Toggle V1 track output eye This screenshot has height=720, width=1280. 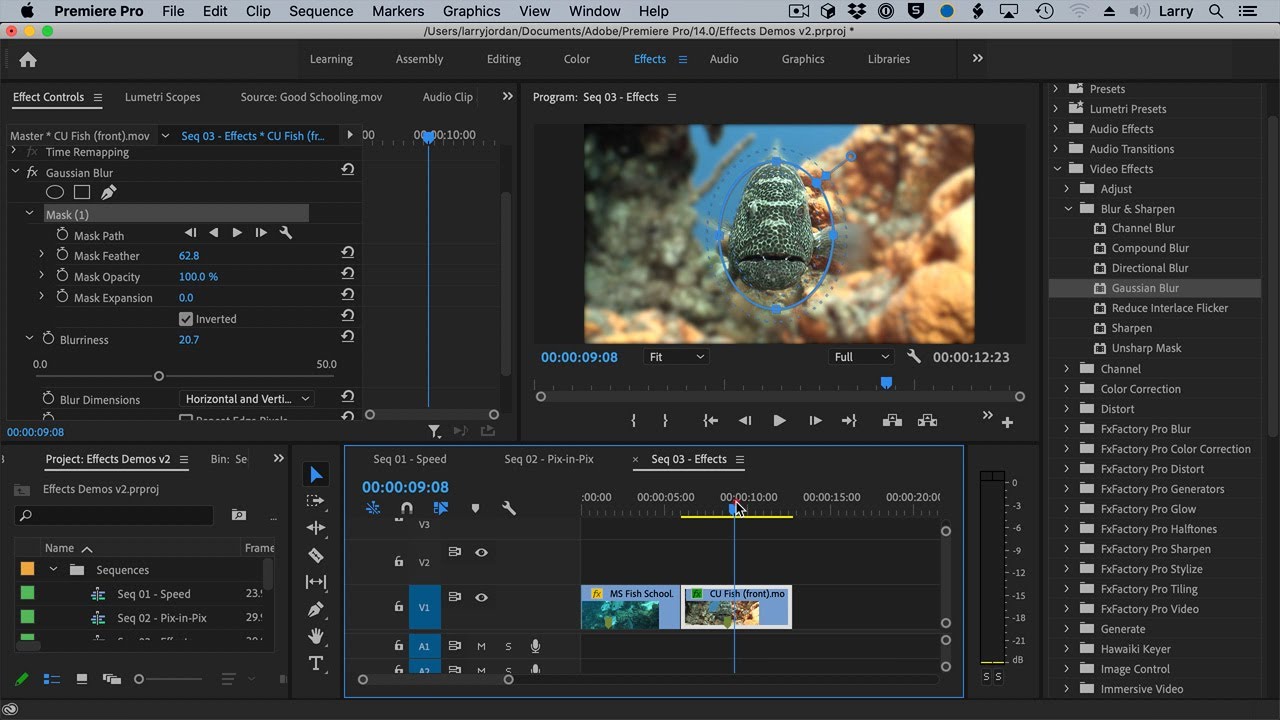(481, 597)
